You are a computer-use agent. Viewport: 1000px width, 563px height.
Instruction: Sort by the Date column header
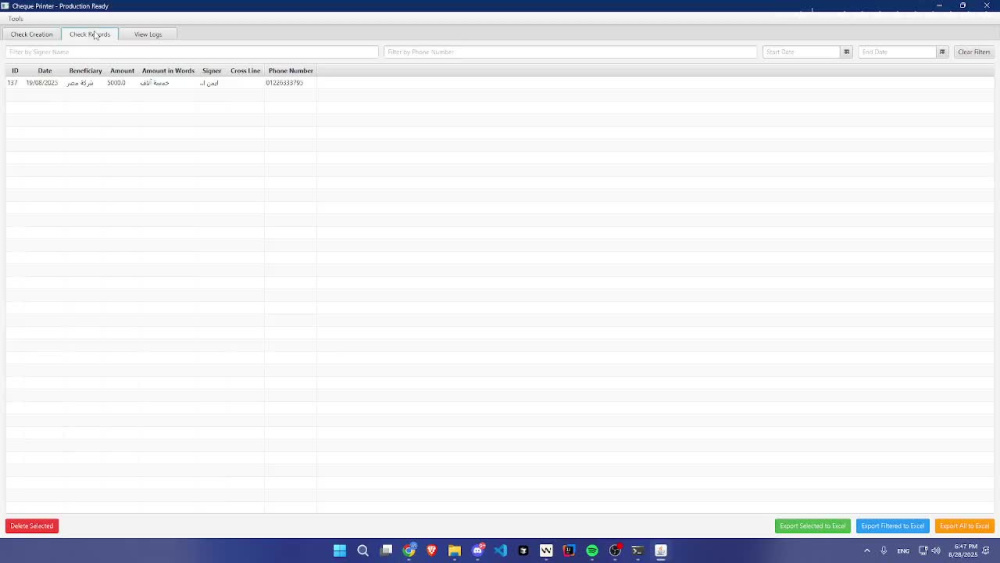click(x=45, y=71)
